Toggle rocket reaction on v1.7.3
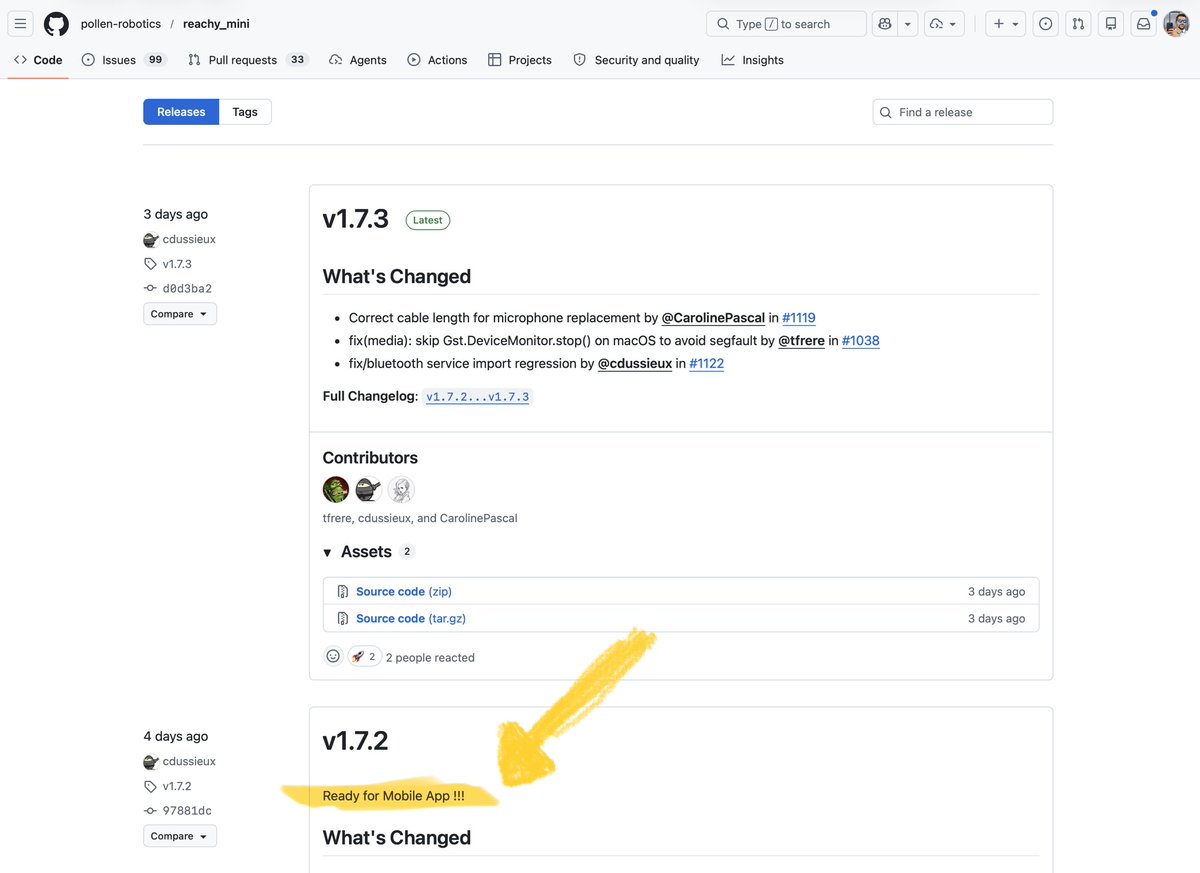The height and width of the screenshot is (873, 1200). click(364, 657)
